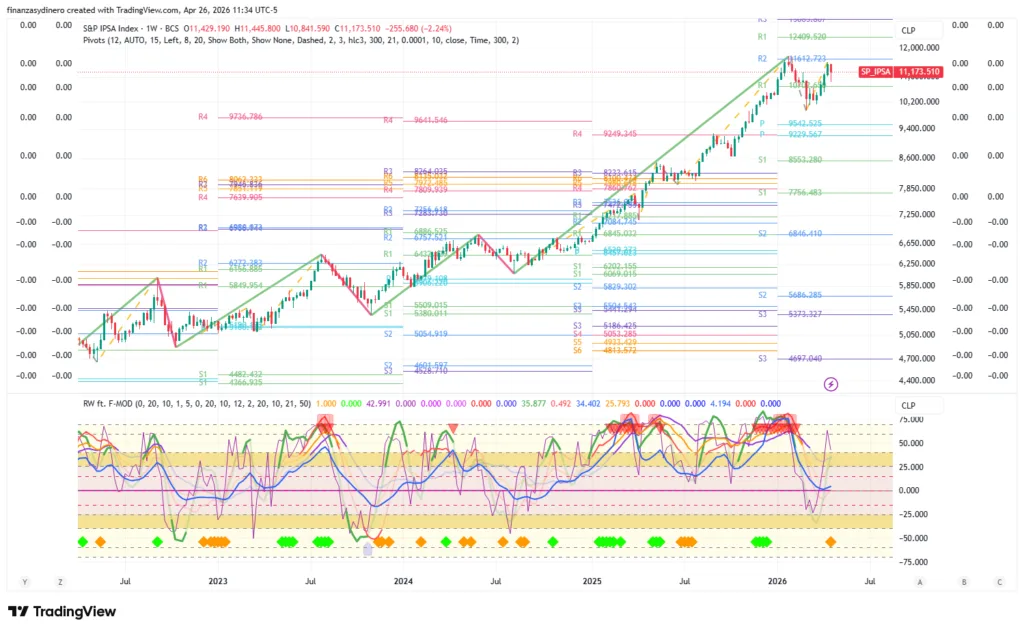Click the circled B button at bottom right
The width and height of the screenshot is (1024, 632).
[963, 581]
